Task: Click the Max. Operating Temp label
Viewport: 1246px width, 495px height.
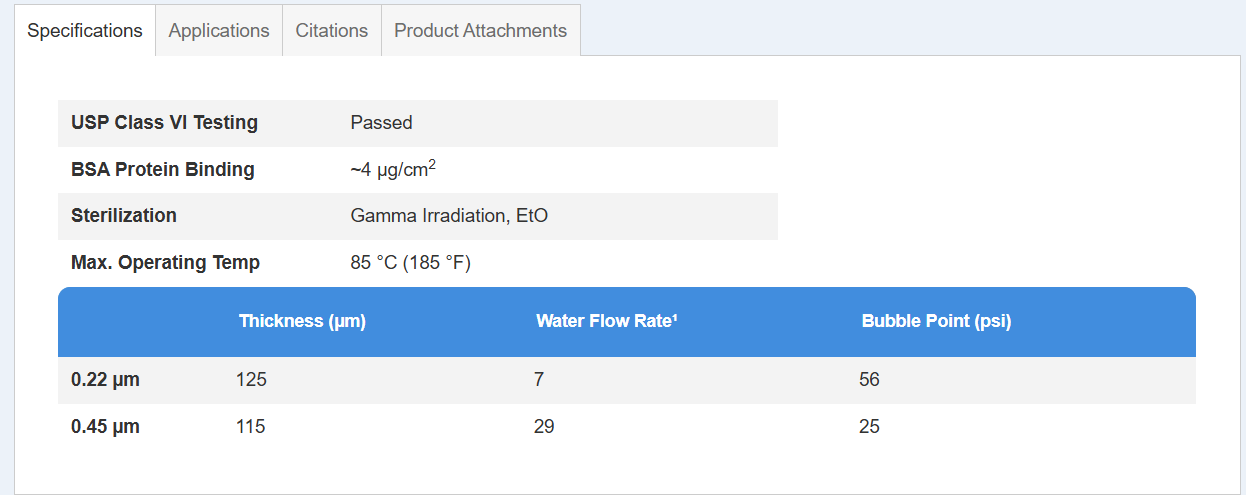Action: coord(165,263)
